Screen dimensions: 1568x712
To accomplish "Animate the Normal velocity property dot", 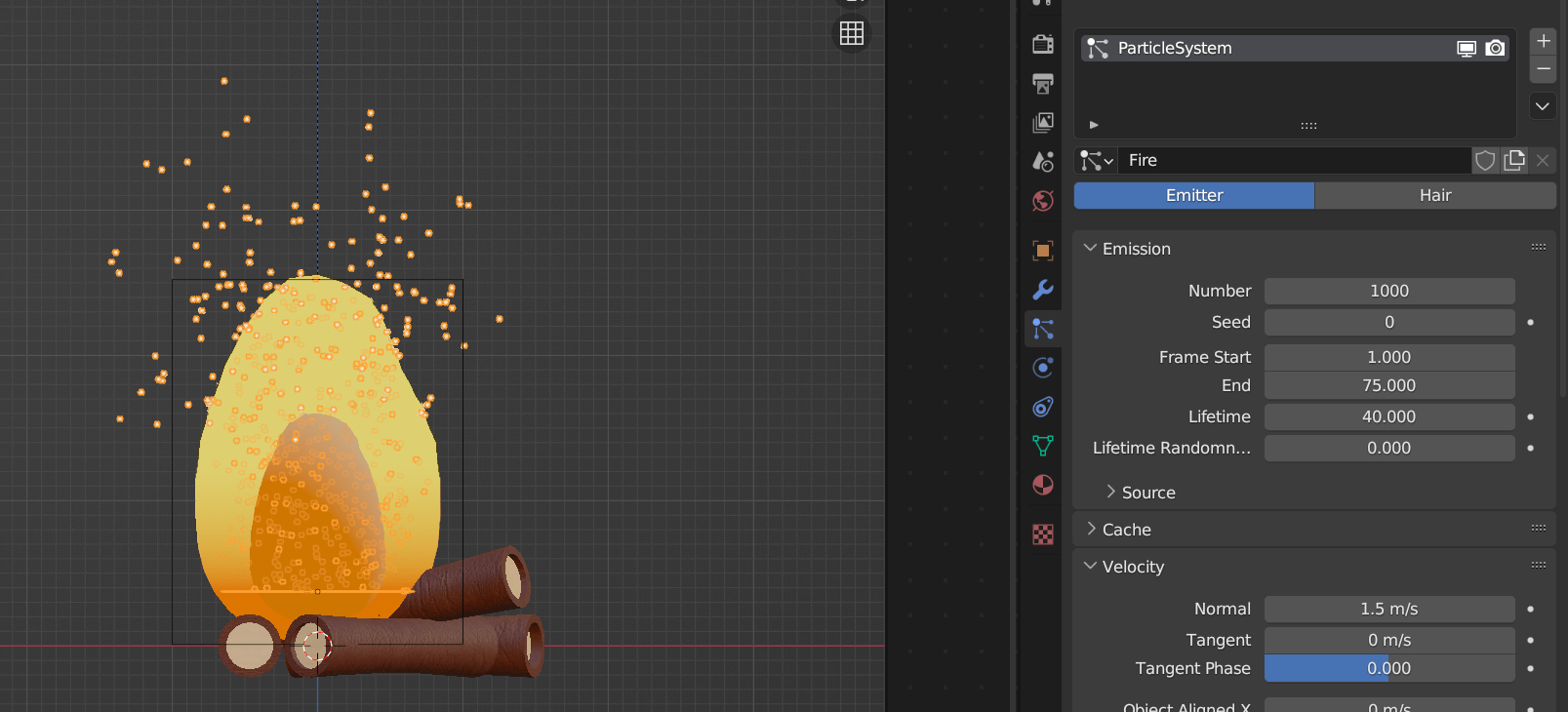I will tap(1530, 609).
